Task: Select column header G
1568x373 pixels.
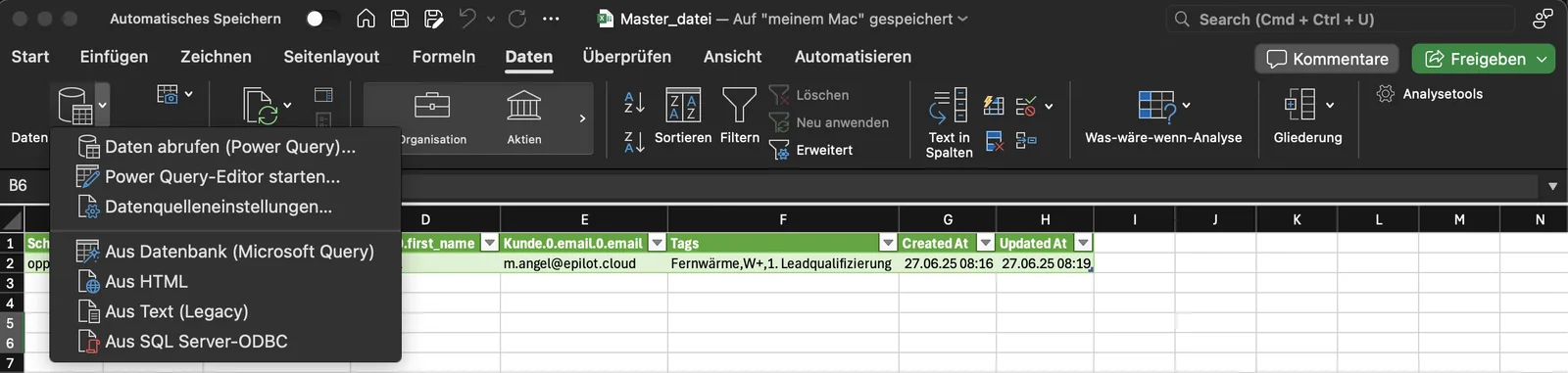Action: (948, 220)
